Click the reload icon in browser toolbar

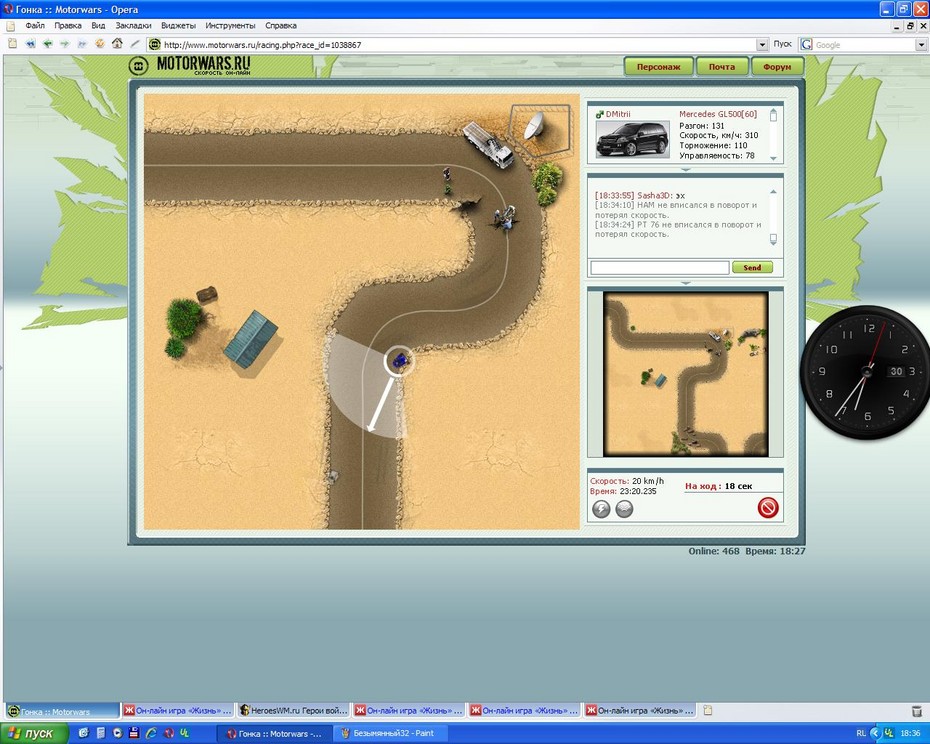coord(99,44)
